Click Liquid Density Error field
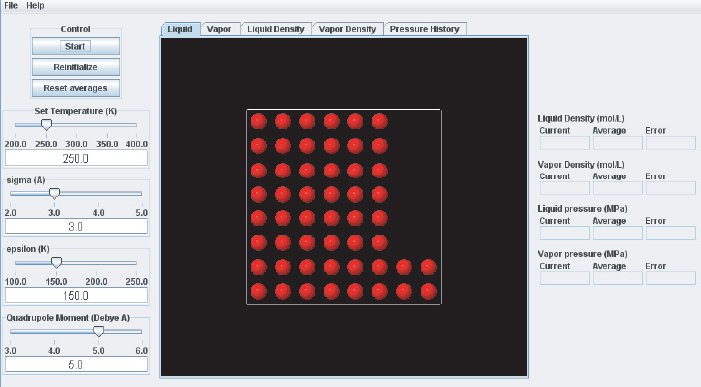701x387 pixels. point(671,143)
